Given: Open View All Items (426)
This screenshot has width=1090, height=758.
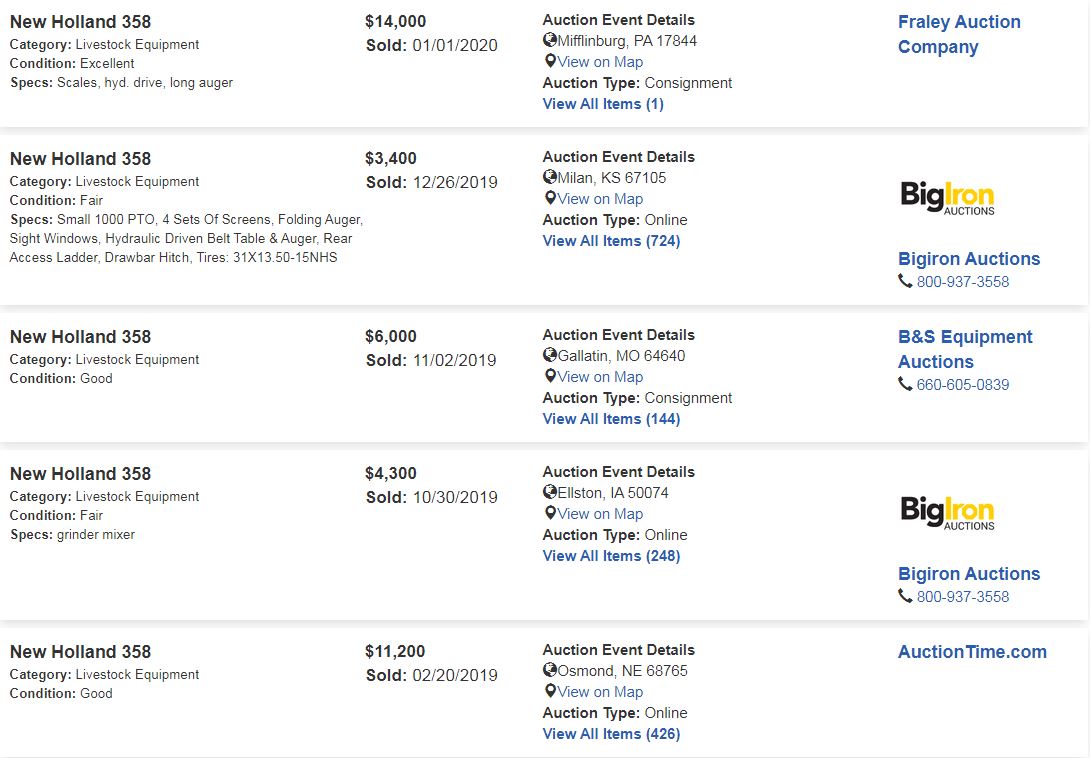Looking at the screenshot, I should pyautogui.click(x=611, y=734).
